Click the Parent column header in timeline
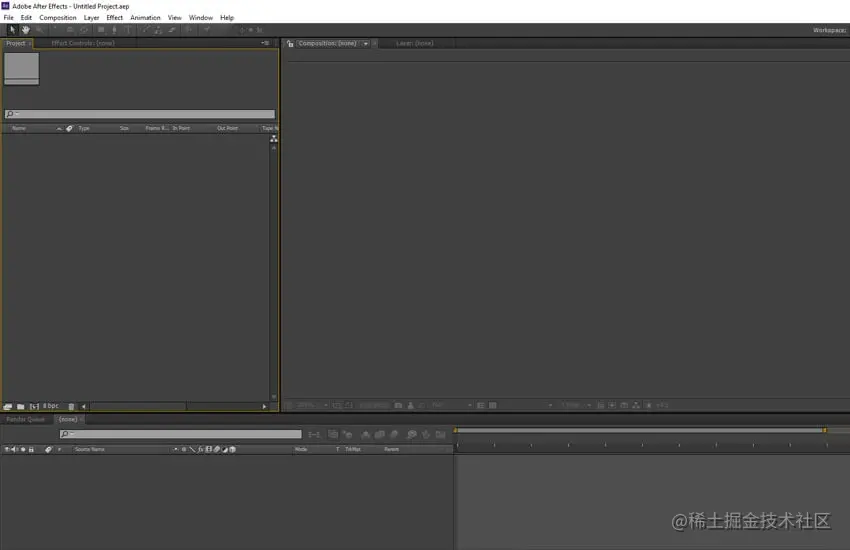The image size is (850, 550). pos(391,449)
